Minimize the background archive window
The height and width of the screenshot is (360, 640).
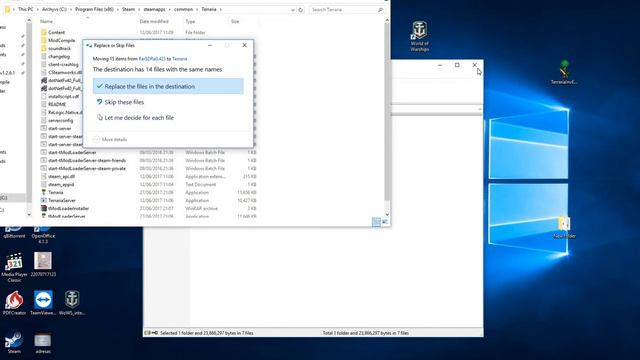click(440, 65)
